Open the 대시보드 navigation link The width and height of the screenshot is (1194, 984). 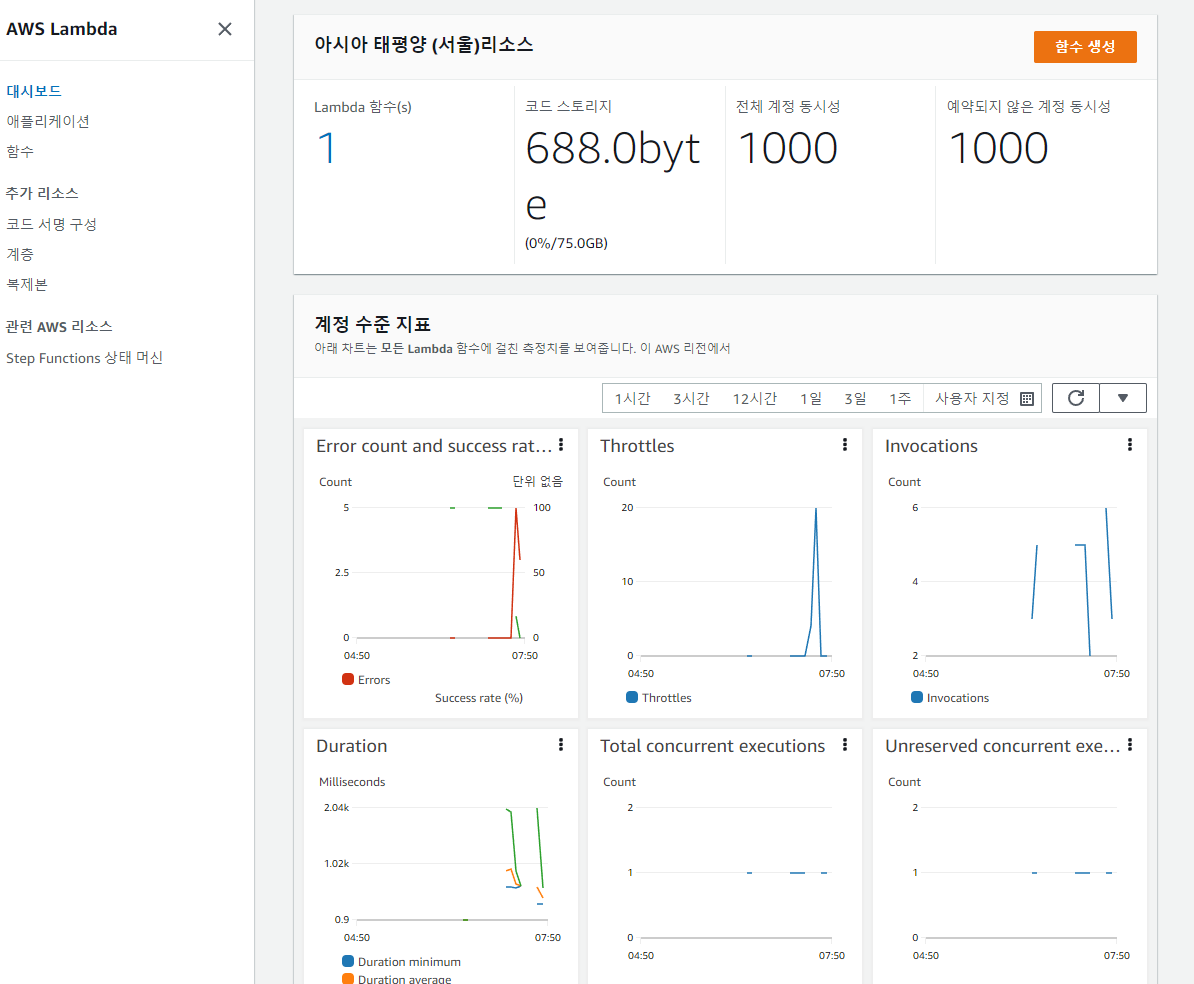click(34, 91)
